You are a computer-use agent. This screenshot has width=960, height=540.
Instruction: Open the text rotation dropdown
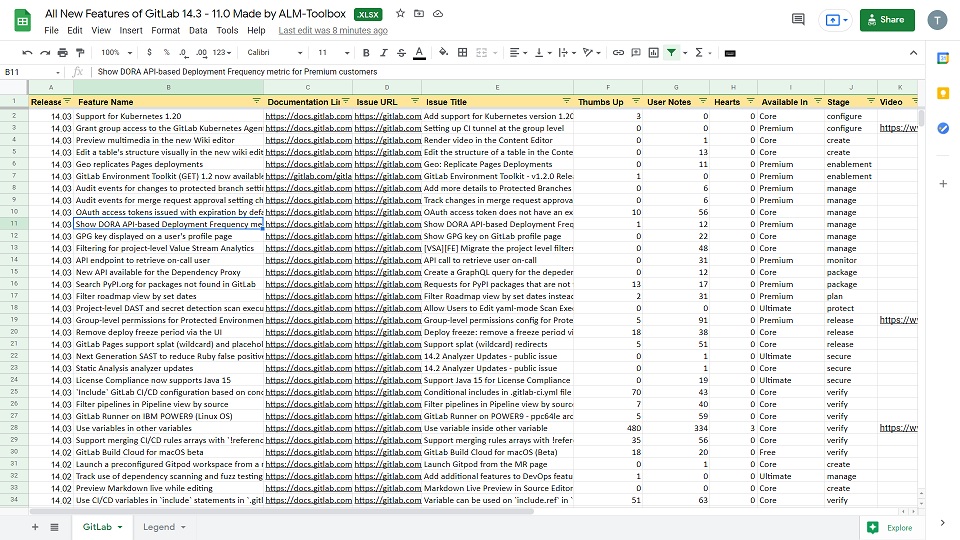(591, 53)
